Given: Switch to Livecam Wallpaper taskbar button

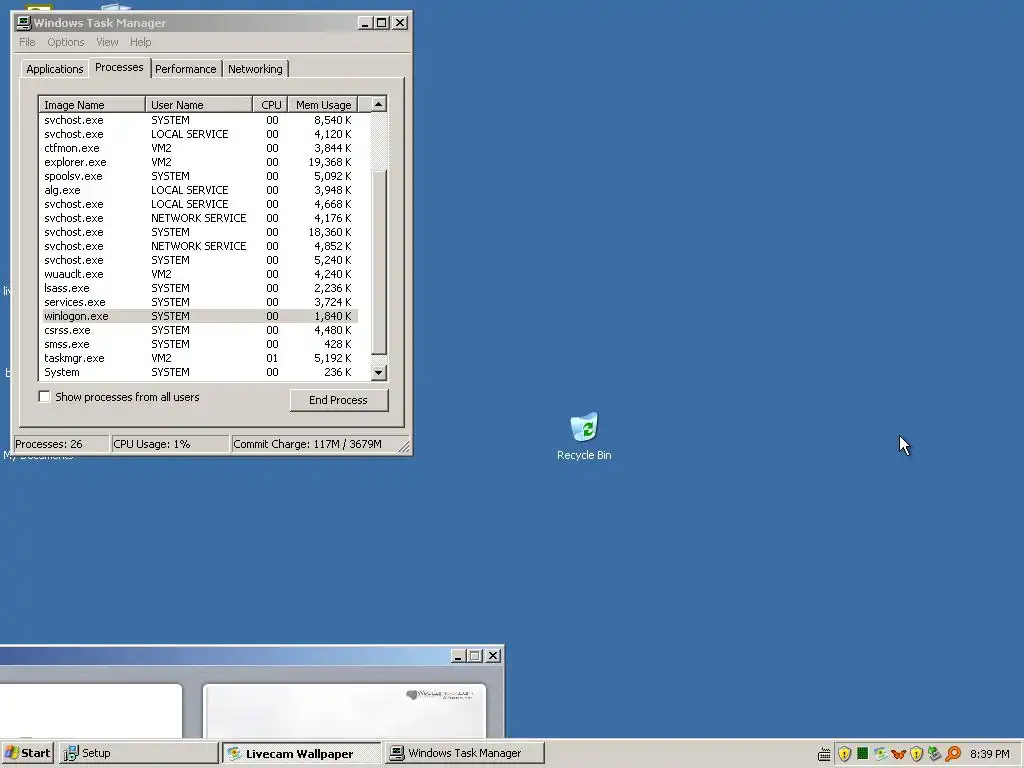Looking at the screenshot, I should [301, 753].
